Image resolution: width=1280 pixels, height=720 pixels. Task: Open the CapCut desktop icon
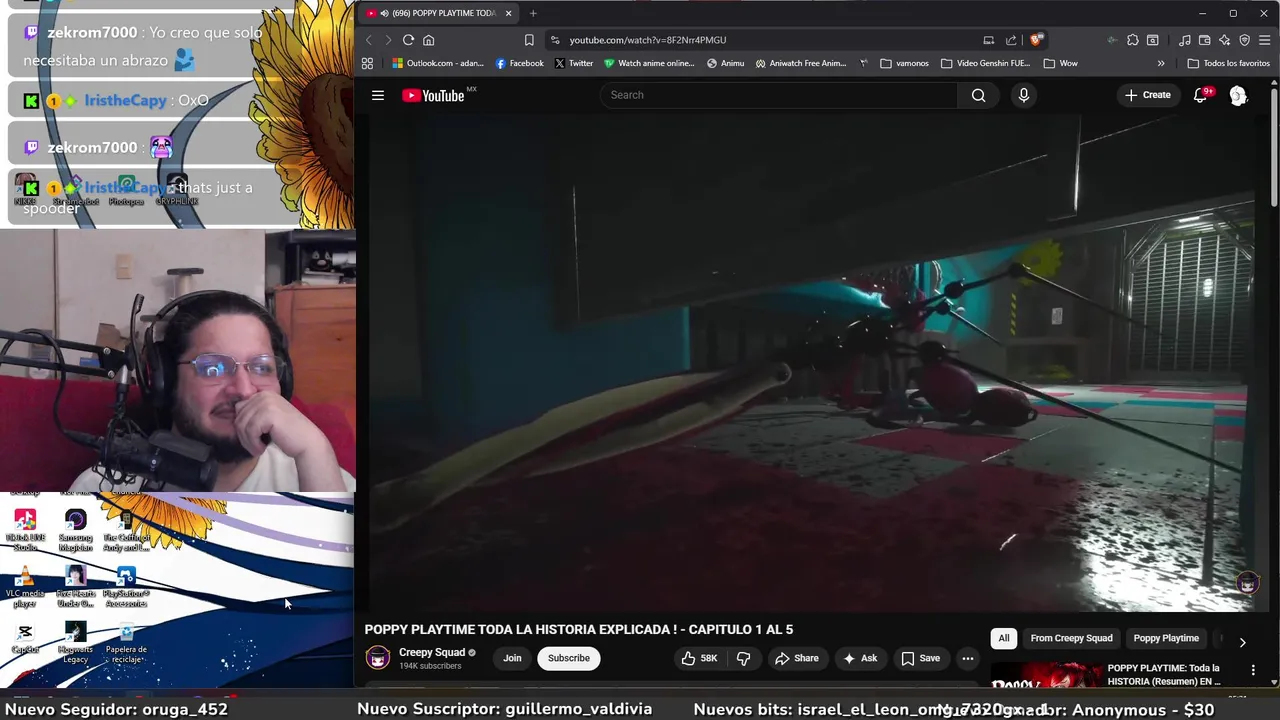pyautogui.click(x=25, y=638)
